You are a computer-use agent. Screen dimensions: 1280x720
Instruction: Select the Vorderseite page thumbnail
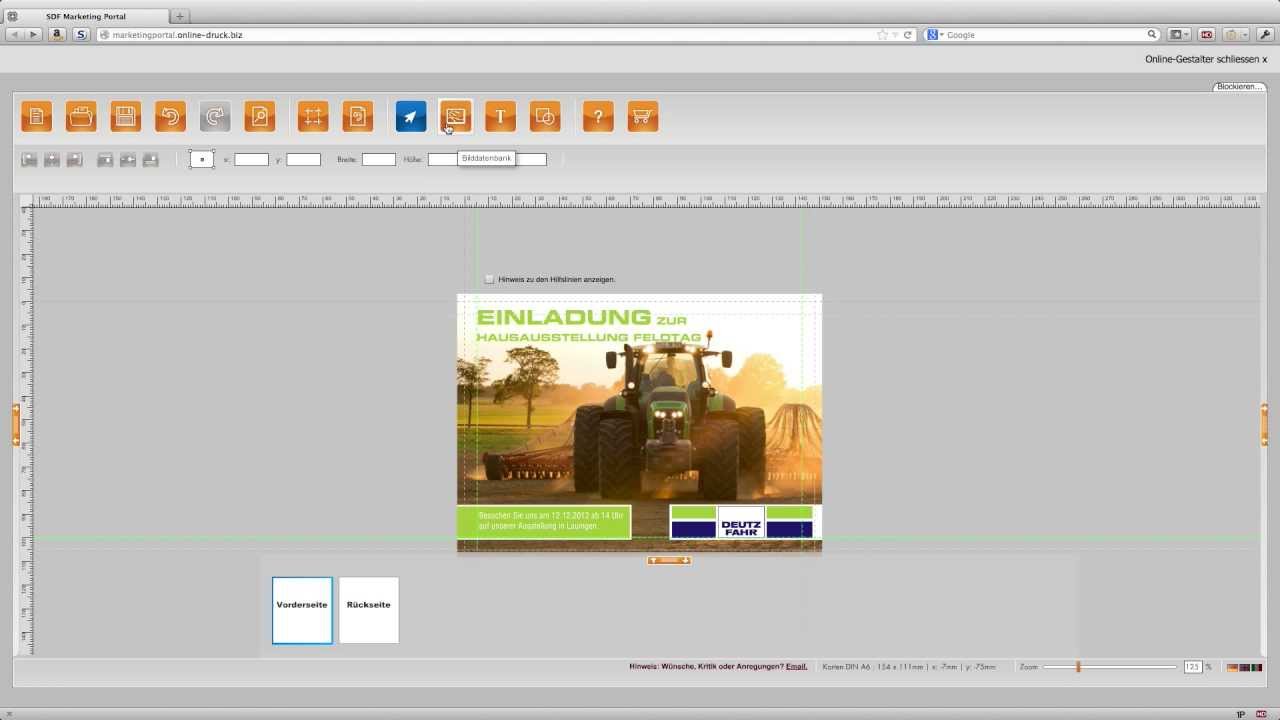coord(302,610)
